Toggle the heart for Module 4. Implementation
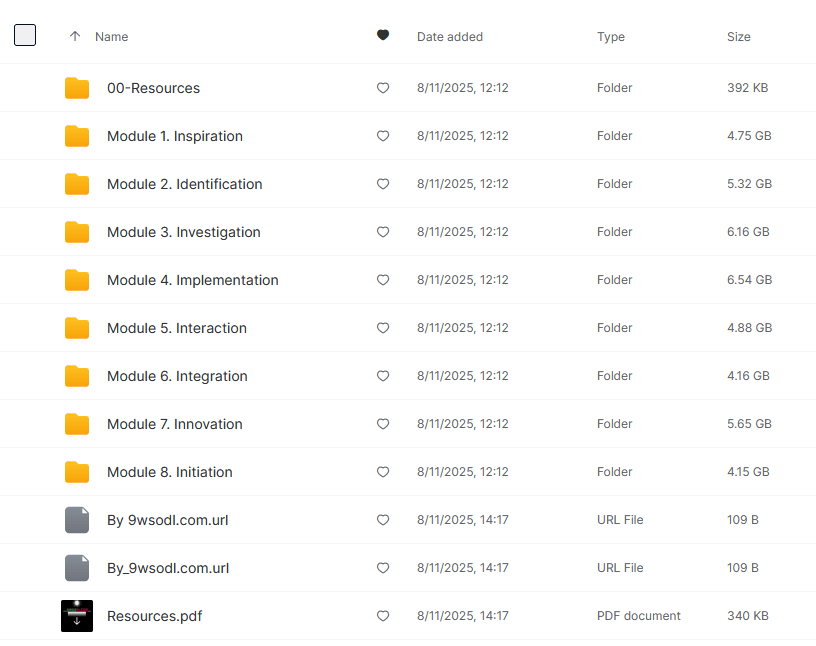Image resolution: width=816 pixels, height=646 pixels. (x=382, y=280)
